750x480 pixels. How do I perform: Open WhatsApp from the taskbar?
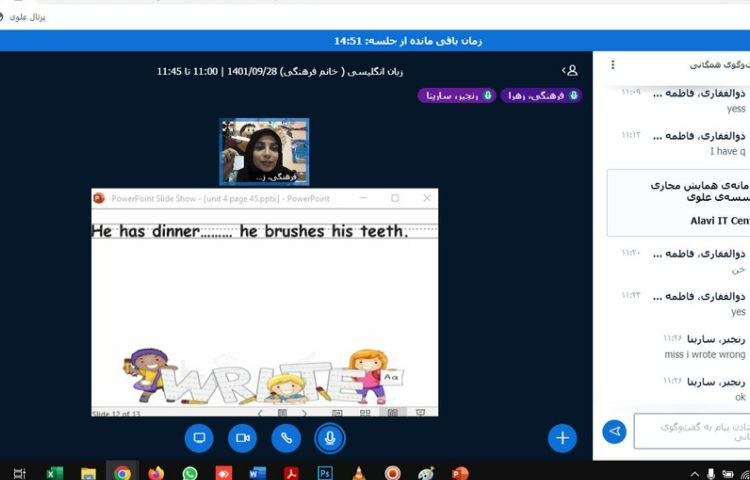[x=190, y=473]
